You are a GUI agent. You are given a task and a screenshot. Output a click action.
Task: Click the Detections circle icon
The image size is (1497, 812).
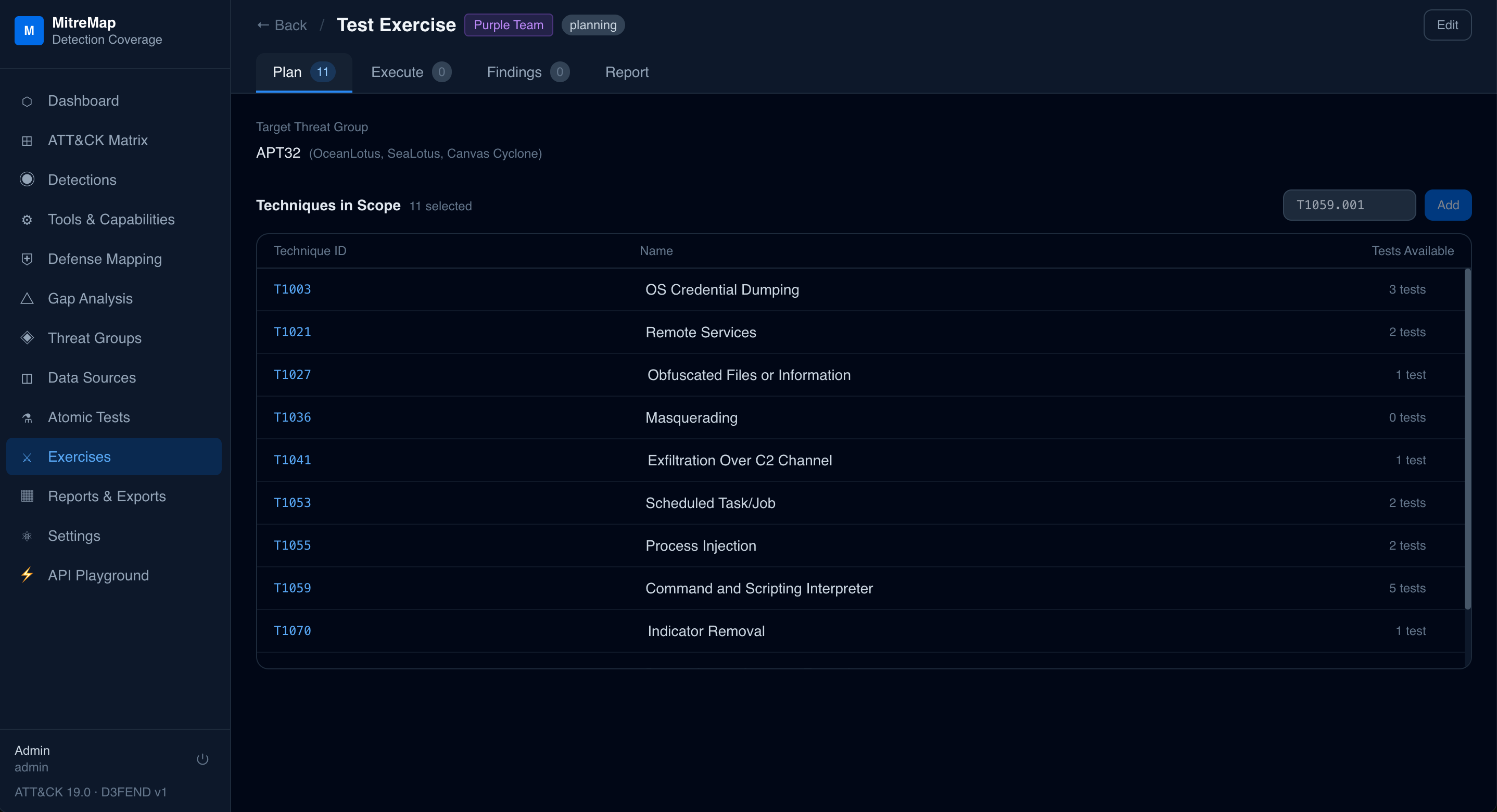click(27, 180)
